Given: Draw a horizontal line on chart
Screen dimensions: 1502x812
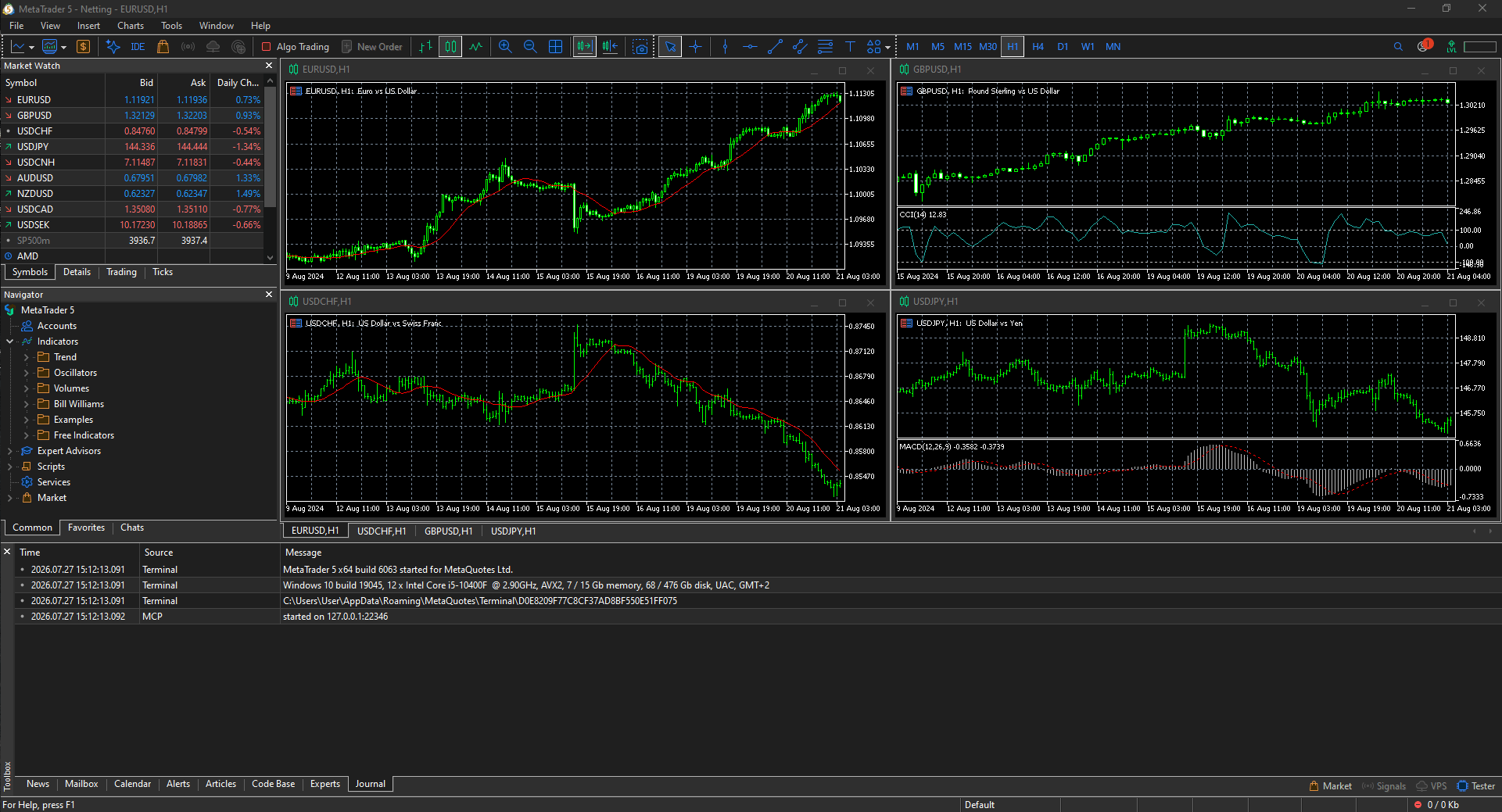Looking at the screenshot, I should (x=750, y=47).
